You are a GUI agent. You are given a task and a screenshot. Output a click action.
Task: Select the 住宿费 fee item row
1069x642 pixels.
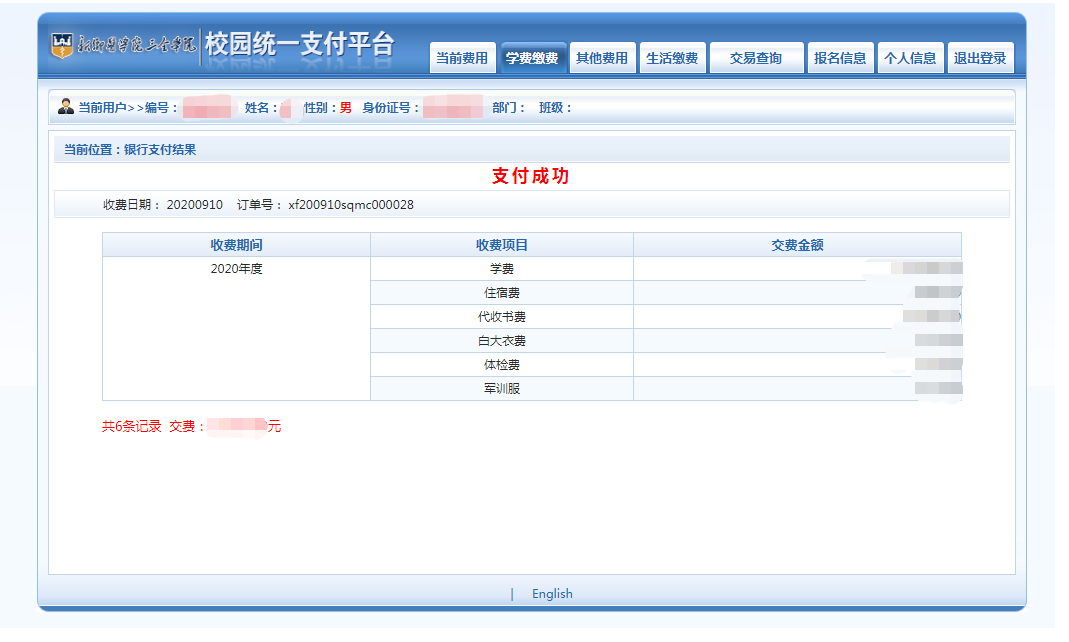click(502, 293)
